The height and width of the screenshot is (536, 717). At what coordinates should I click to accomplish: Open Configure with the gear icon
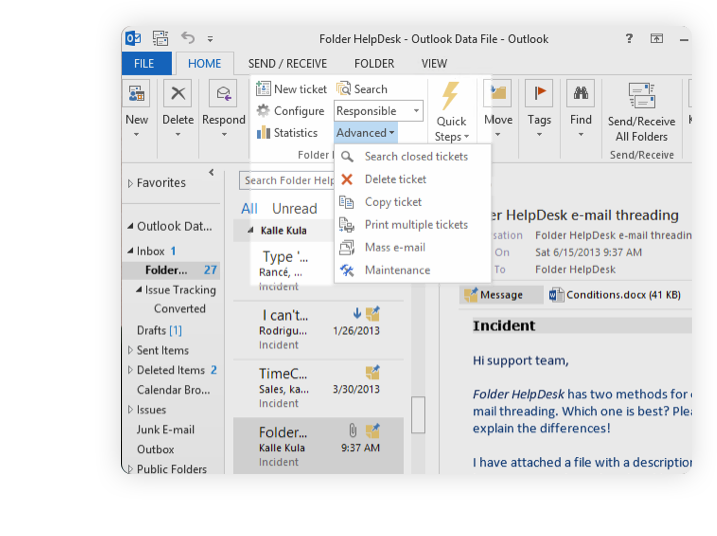tap(290, 111)
